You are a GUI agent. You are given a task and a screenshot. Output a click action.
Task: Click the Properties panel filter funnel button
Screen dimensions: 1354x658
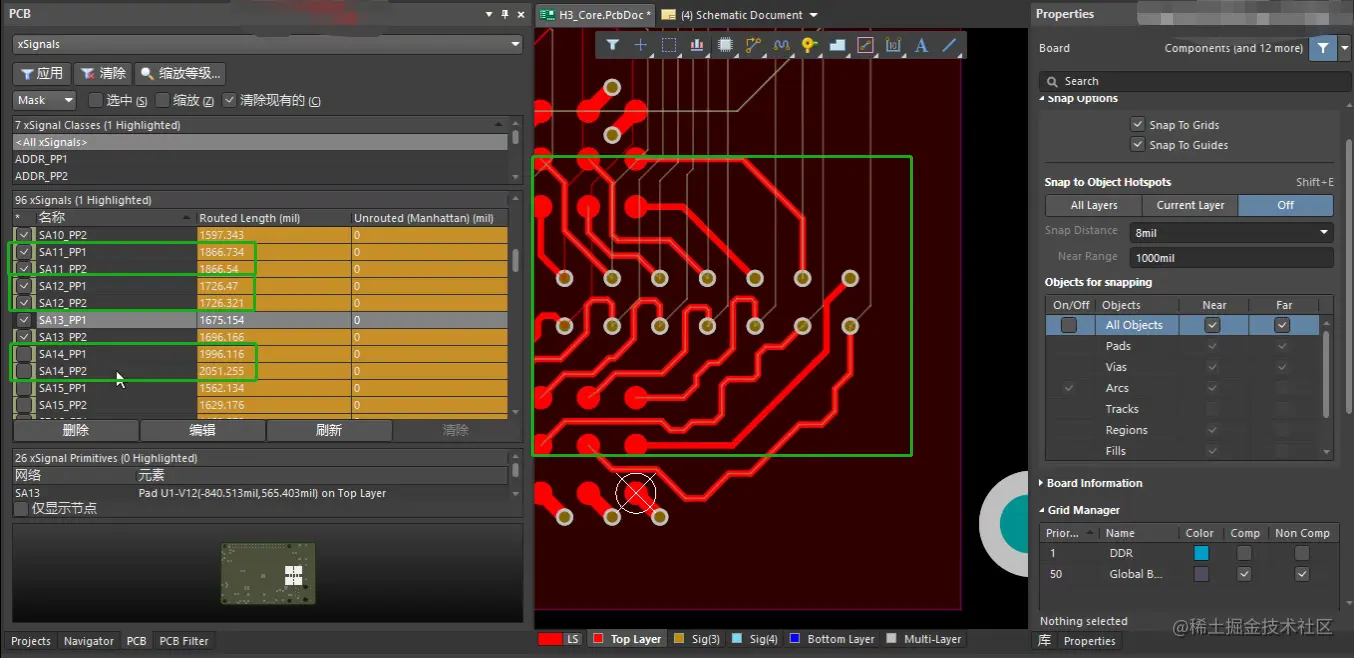click(1323, 48)
